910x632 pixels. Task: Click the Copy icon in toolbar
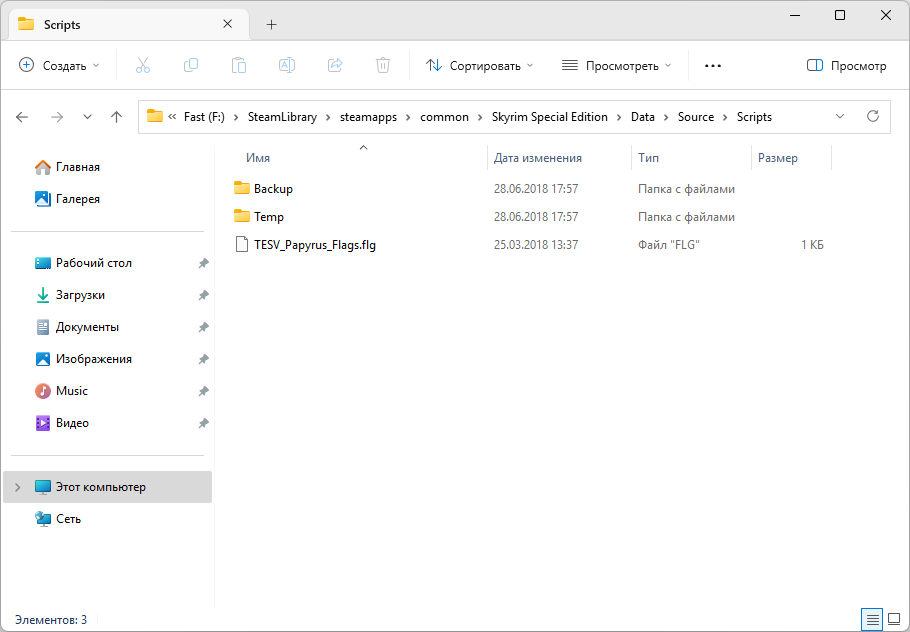click(191, 65)
